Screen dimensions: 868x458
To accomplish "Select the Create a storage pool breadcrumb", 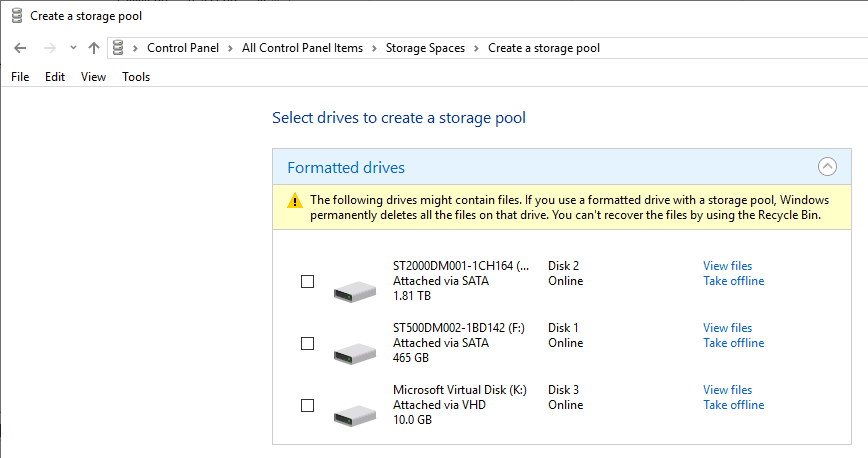I will pos(544,48).
